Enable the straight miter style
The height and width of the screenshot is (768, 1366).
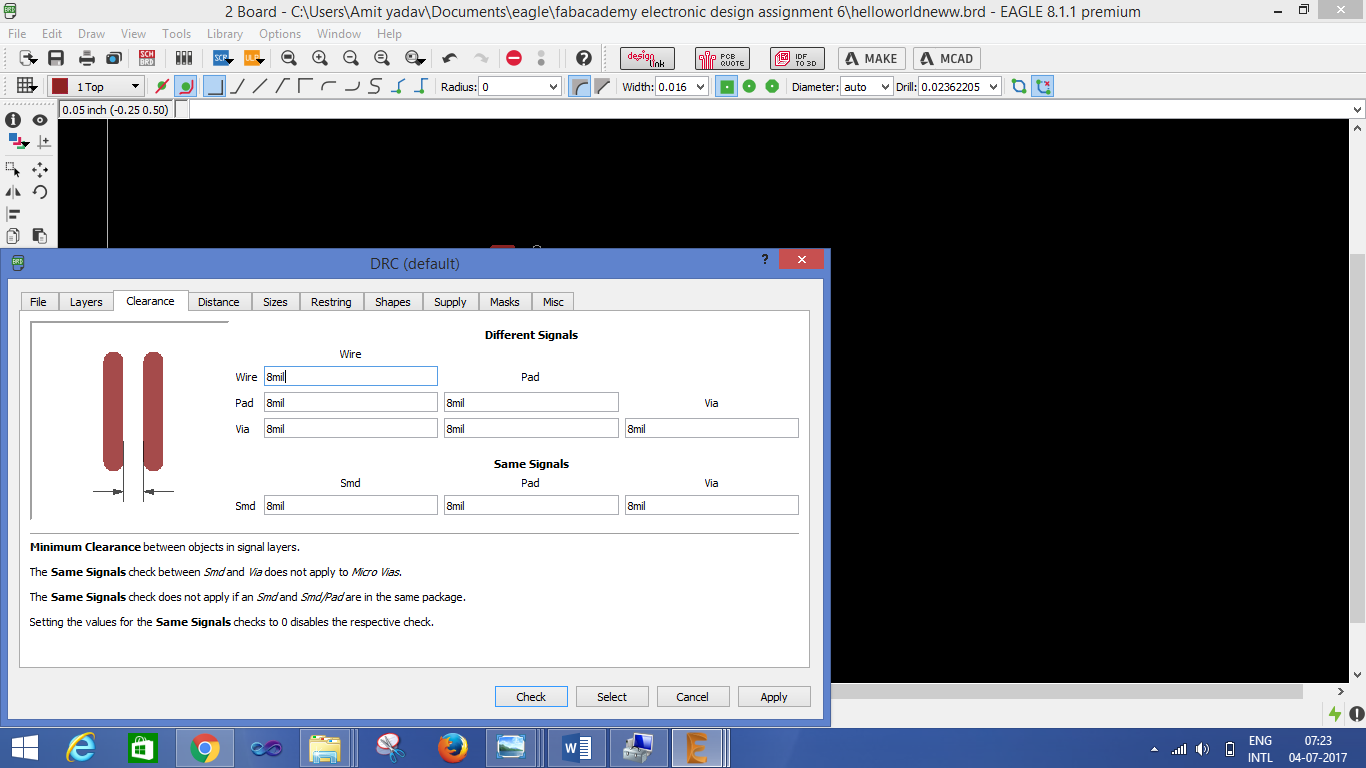pyautogui.click(x=602, y=87)
